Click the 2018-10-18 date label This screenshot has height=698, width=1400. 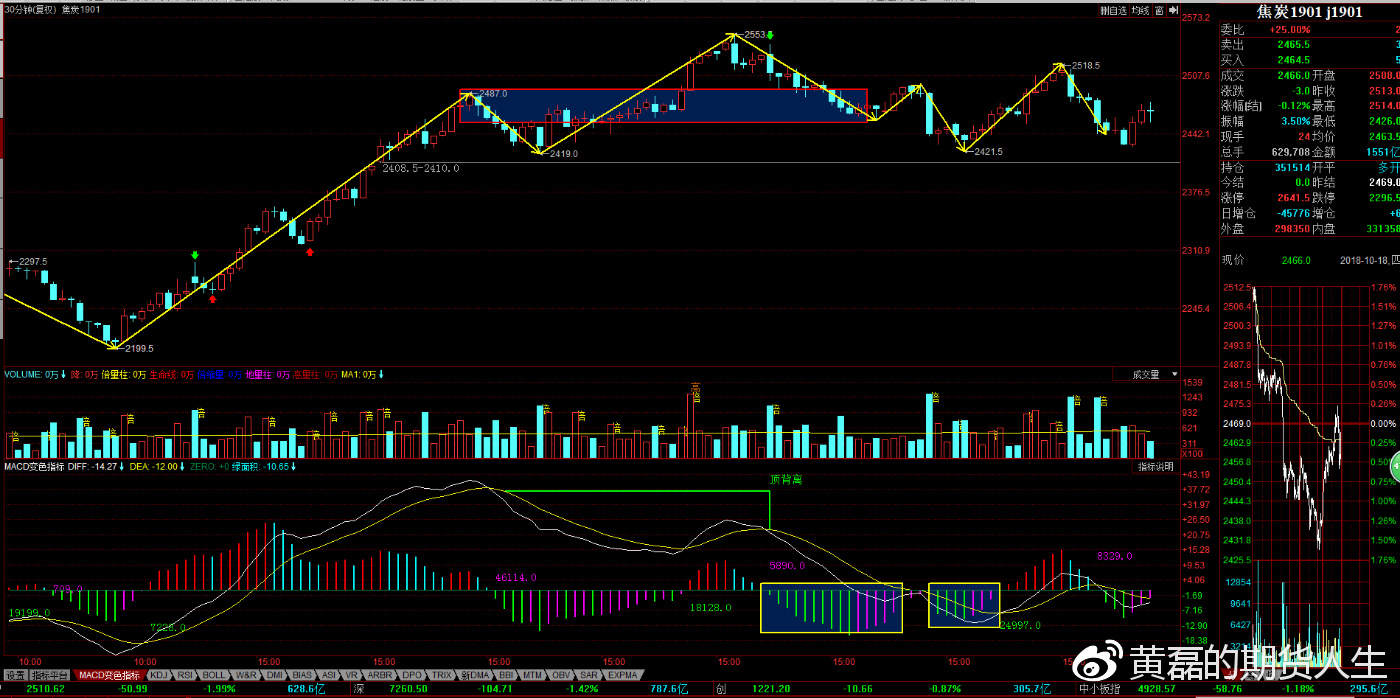coord(1362,260)
